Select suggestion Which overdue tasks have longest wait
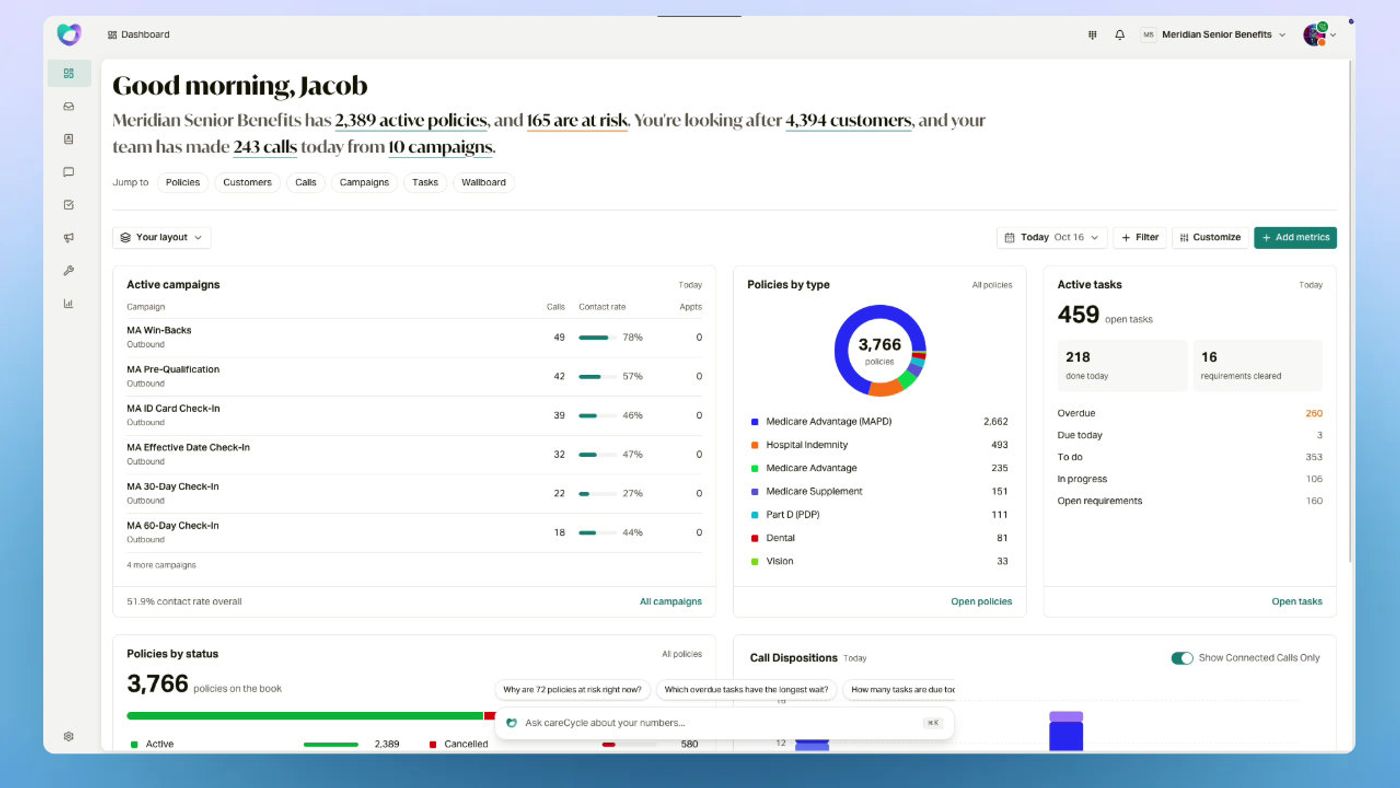The height and width of the screenshot is (788, 1400). (746, 690)
